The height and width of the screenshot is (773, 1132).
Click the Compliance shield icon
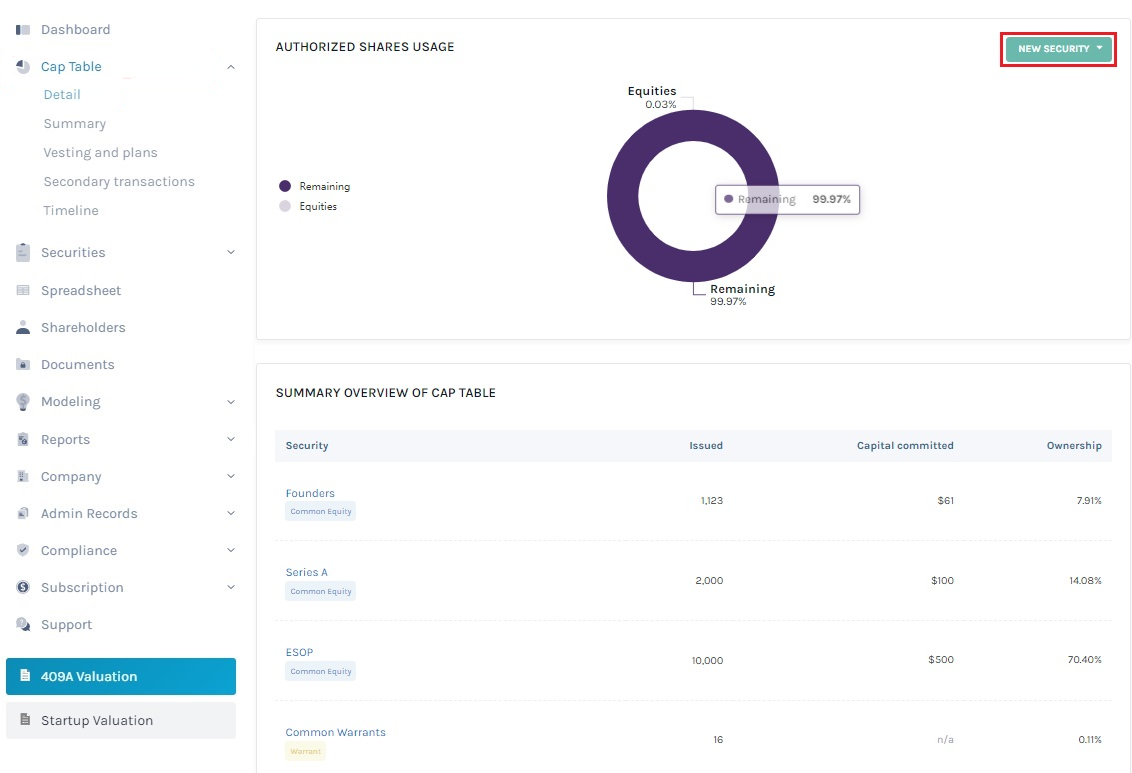click(23, 550)
